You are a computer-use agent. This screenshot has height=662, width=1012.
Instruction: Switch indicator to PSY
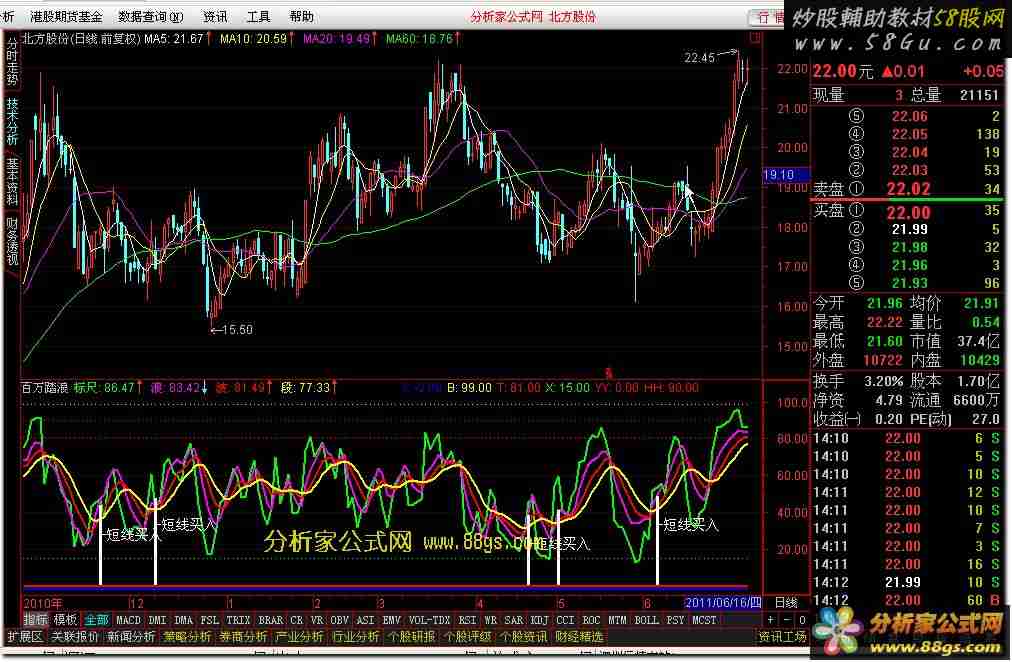676,620
